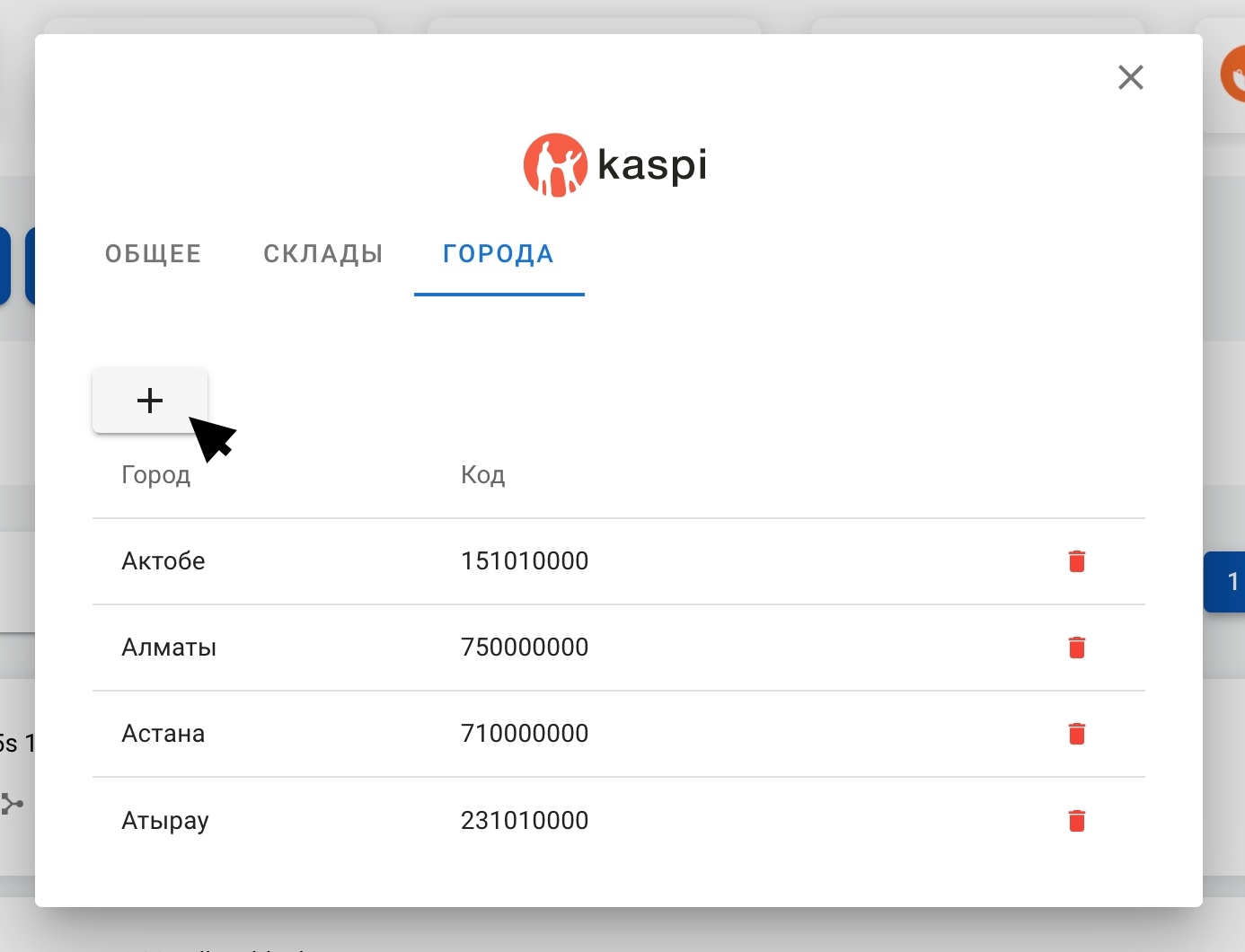
Task: Click code 710000000
Action: click(525, 734)
